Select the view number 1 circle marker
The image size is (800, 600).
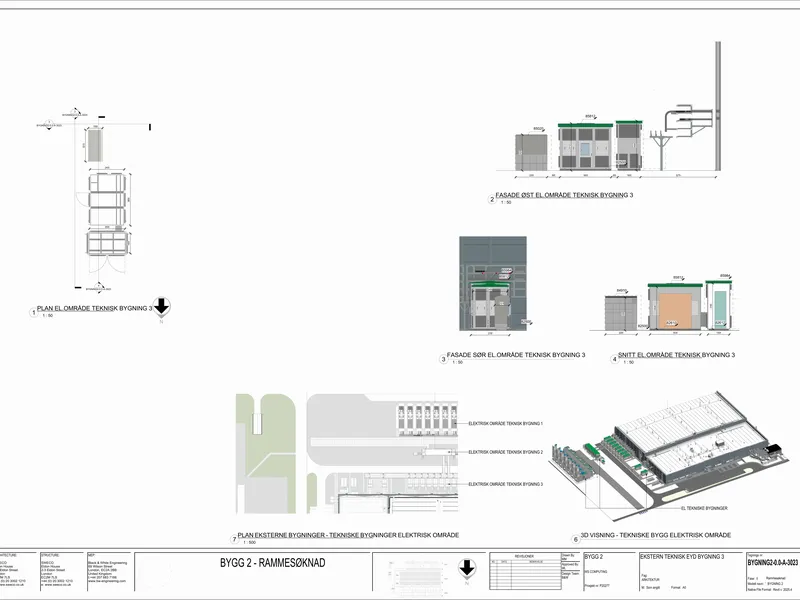(x=34, y=312)
